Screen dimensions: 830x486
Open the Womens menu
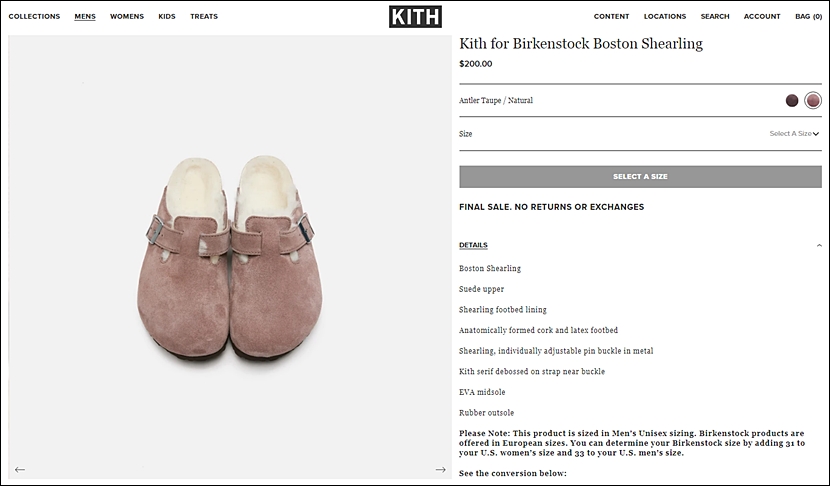click(x=127, y=16)
